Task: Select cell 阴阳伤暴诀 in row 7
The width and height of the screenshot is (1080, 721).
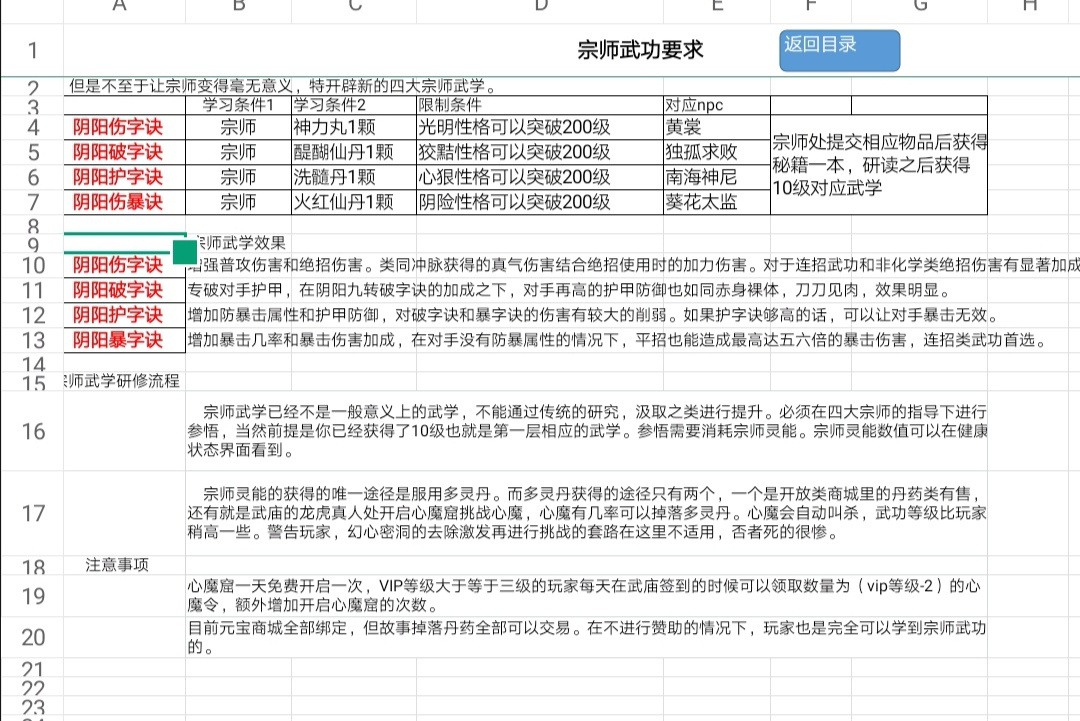Action: click(x=125, y=202)
